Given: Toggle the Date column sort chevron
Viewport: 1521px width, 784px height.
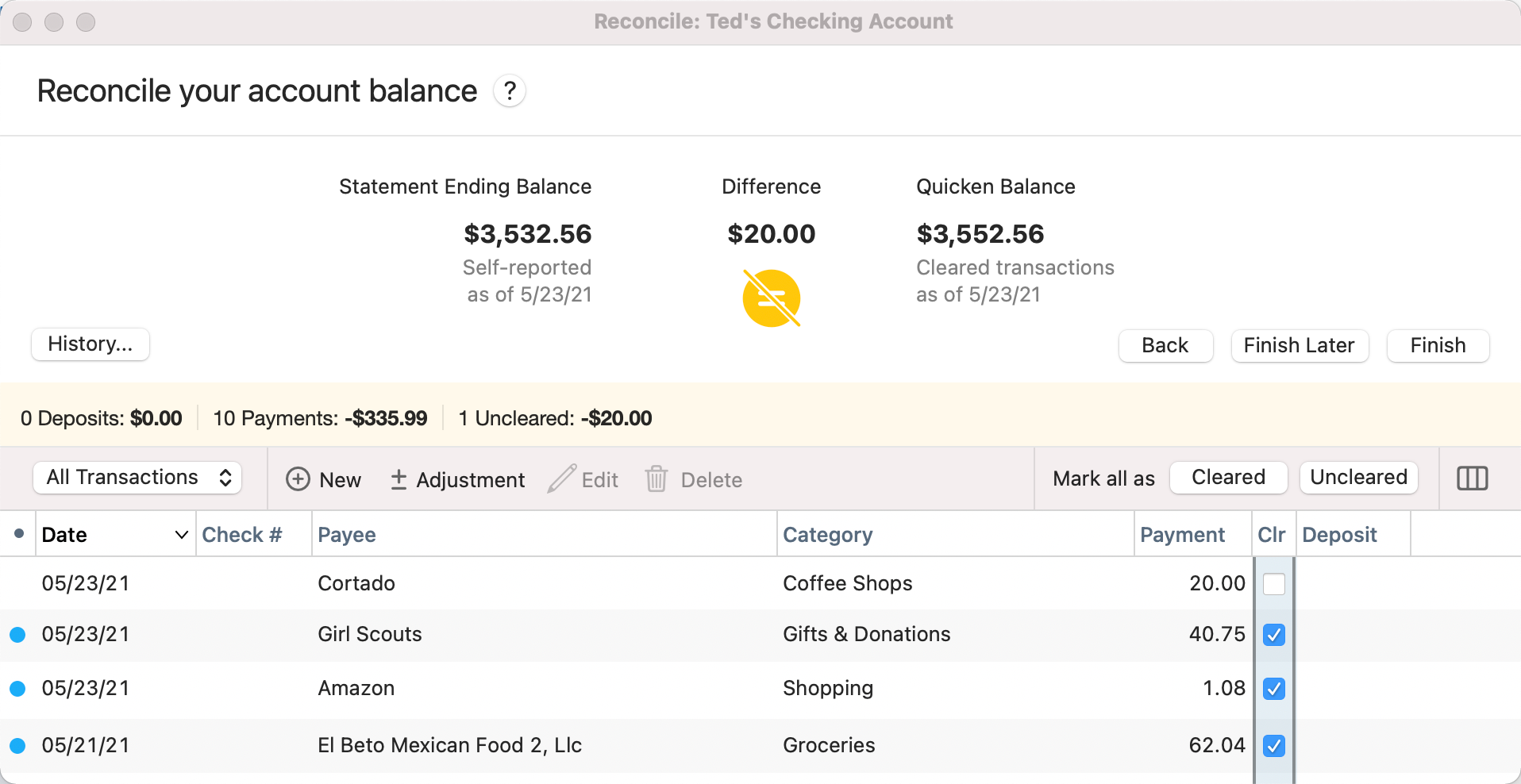Looking at the screenshot, I should pyautogui.click(x=181, y=535).
